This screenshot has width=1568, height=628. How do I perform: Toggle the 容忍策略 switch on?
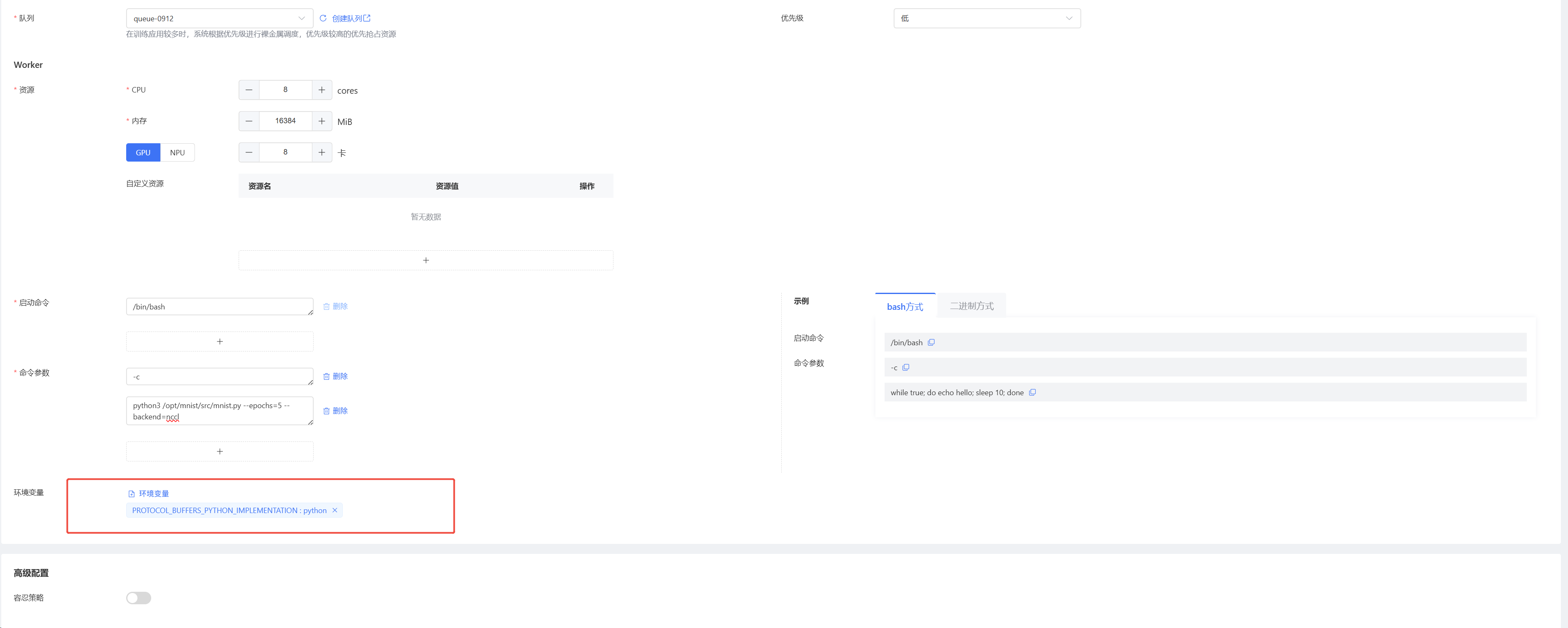click(138, 598)
